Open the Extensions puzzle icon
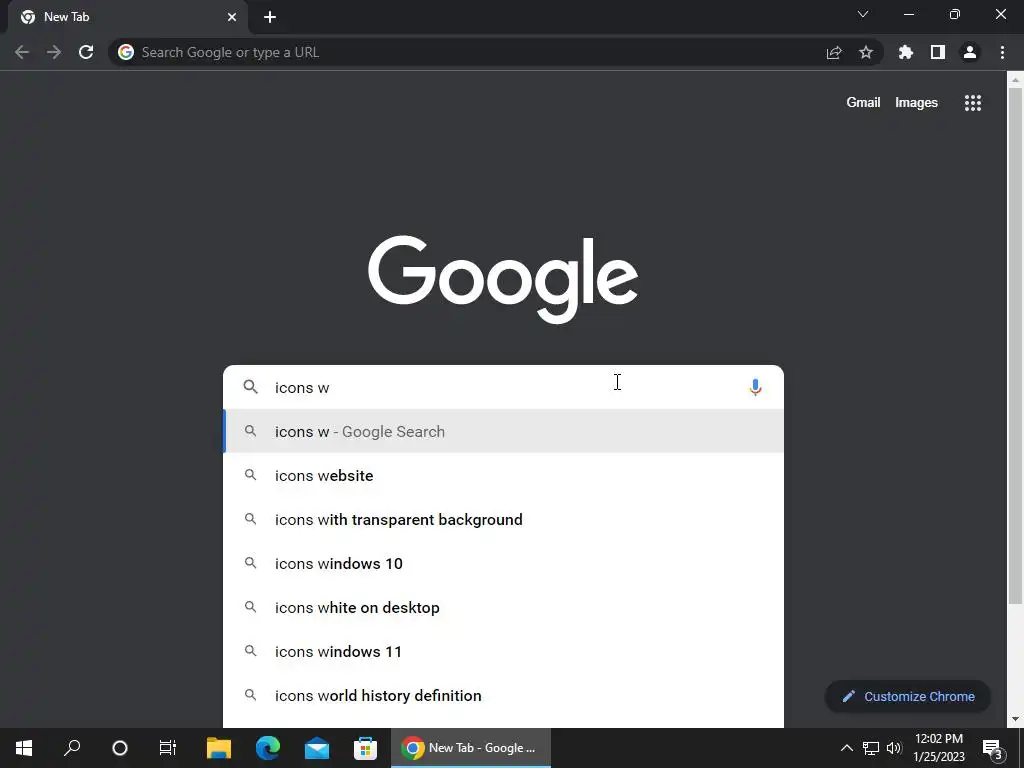Viewport: 1024px width, 768px height. [x=906, y=52]
